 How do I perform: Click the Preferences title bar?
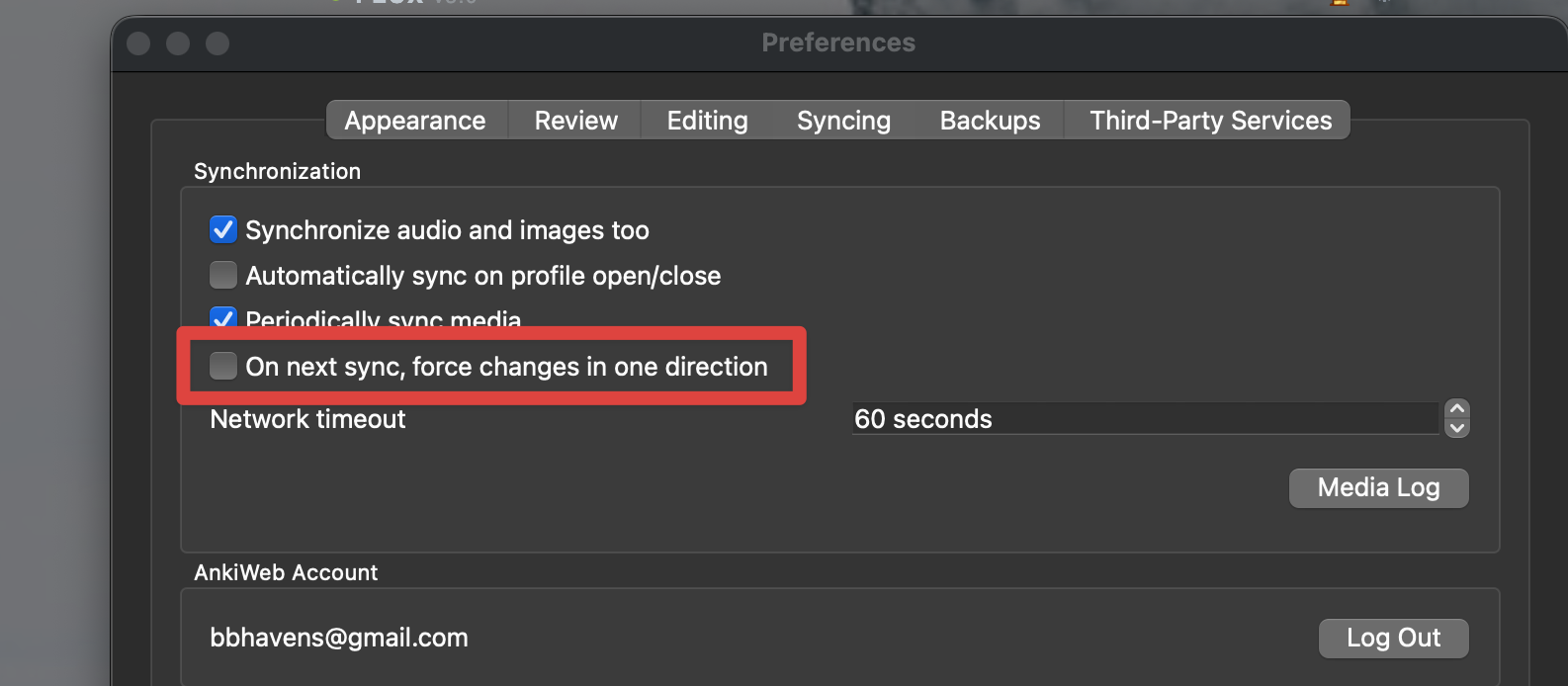click(837, 43)
